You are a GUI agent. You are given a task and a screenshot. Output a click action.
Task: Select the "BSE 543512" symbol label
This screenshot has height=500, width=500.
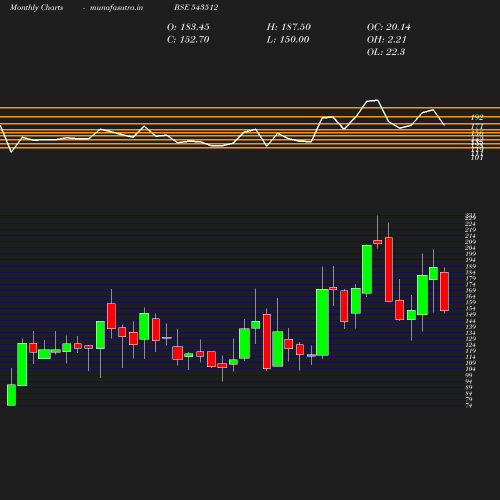click(196, 8)
